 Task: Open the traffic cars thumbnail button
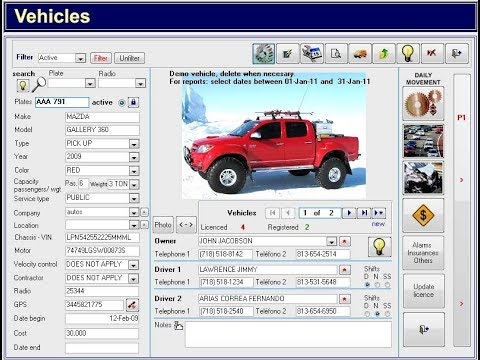coord(423,141)
